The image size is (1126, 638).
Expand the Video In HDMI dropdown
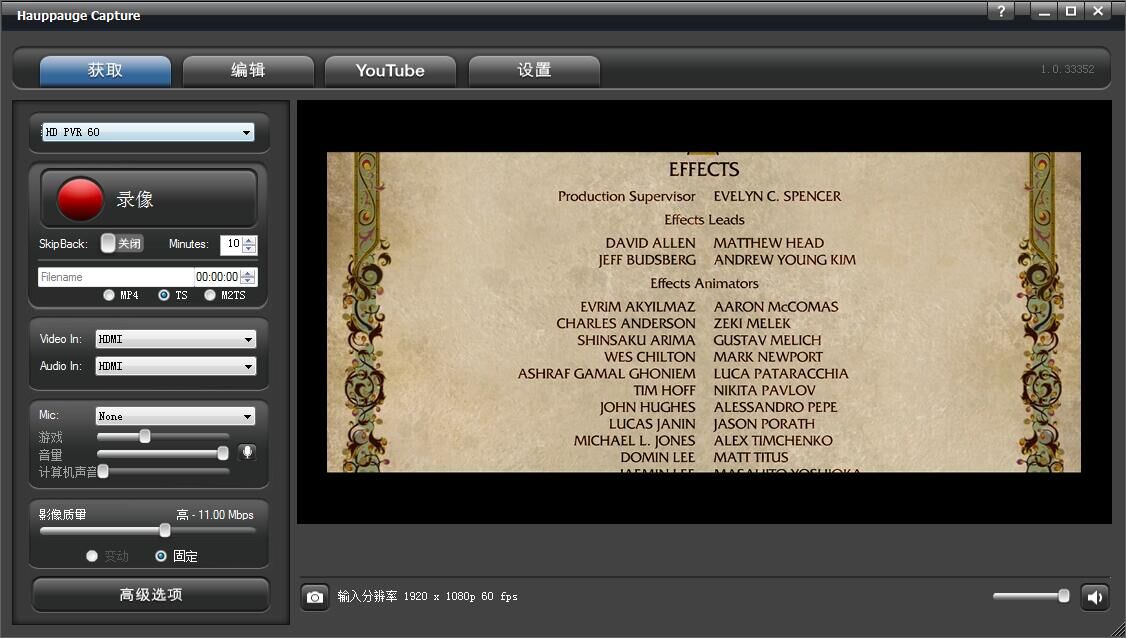(176, 339)
